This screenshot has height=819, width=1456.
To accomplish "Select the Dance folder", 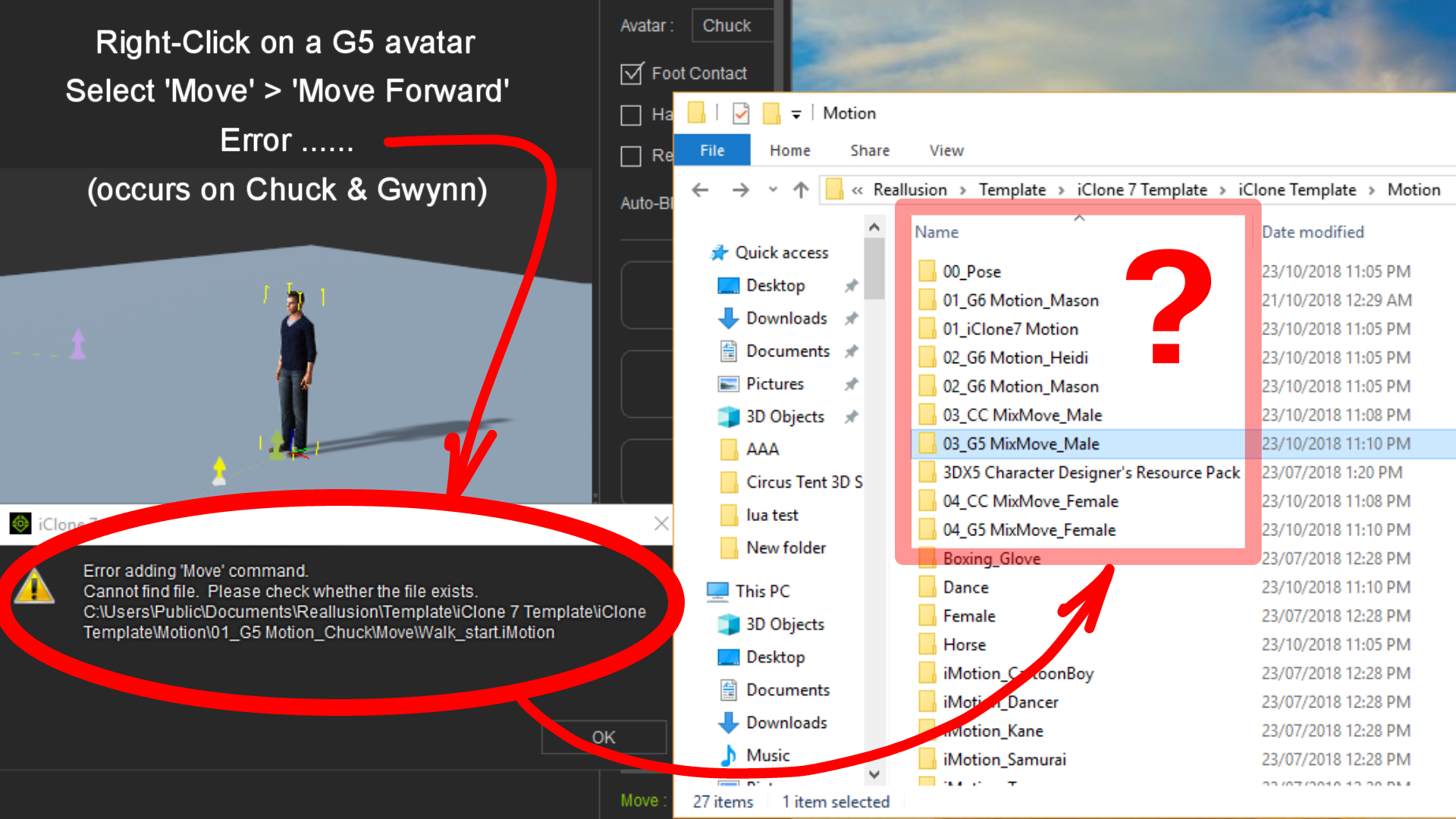I will pos(965,588).
